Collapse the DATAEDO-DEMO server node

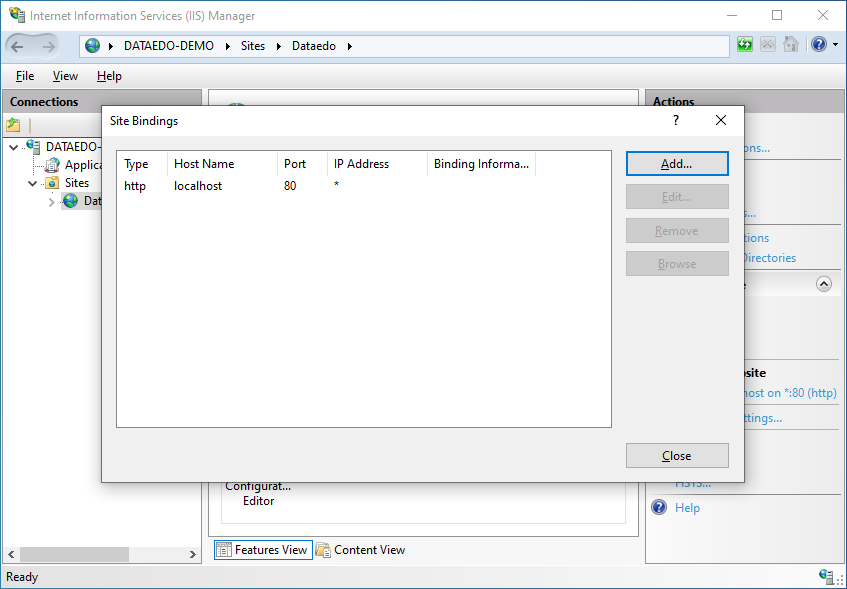click(13, 147)
